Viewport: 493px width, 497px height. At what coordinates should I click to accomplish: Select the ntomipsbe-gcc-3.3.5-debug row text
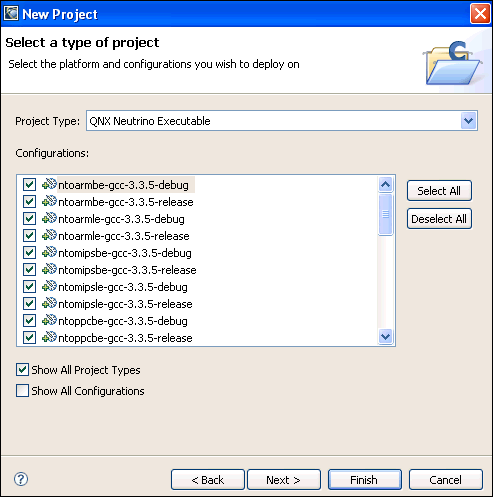point(125,253)
